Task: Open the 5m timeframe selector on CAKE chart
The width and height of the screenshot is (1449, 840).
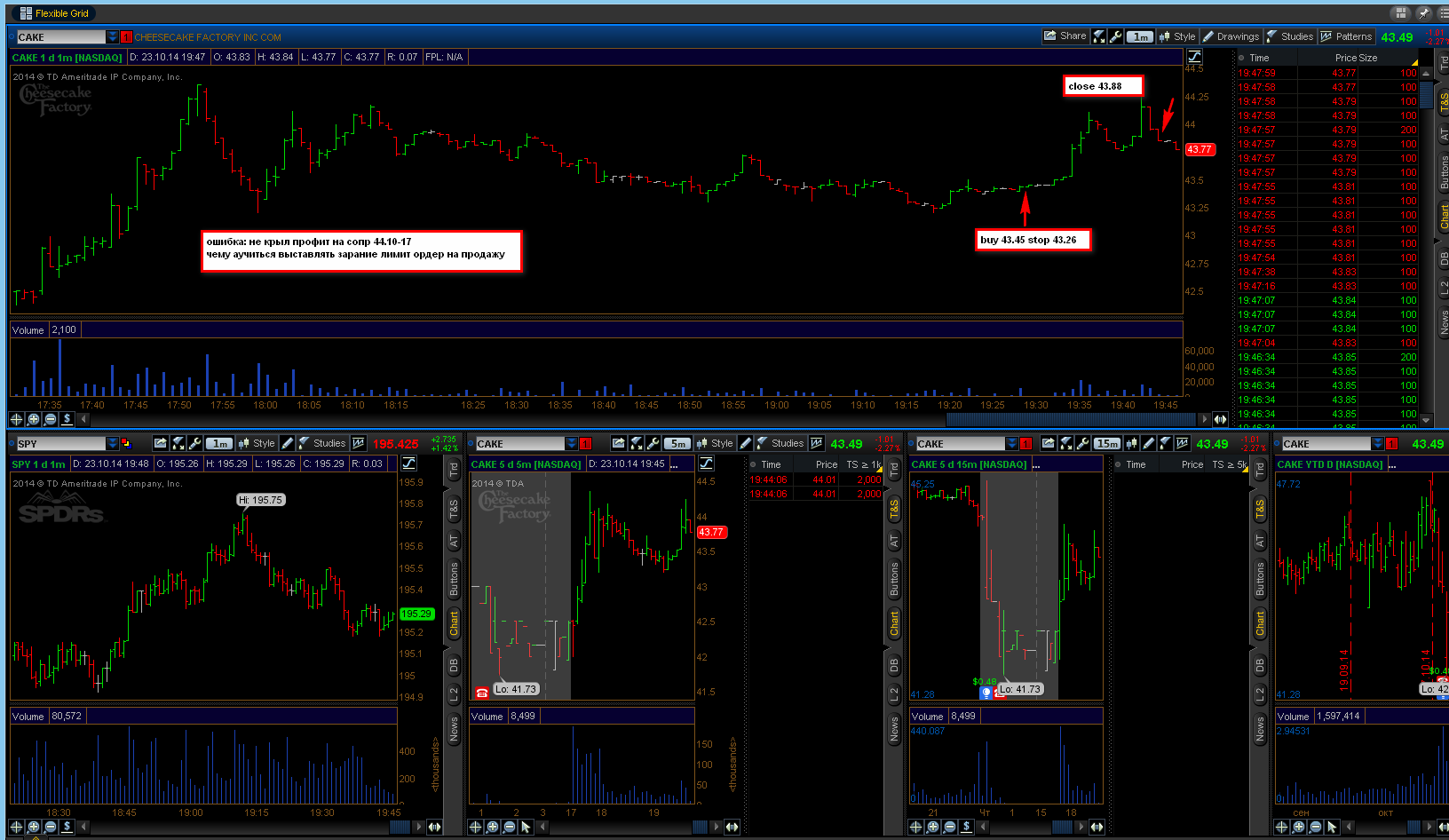Action: tap(678, 443)
